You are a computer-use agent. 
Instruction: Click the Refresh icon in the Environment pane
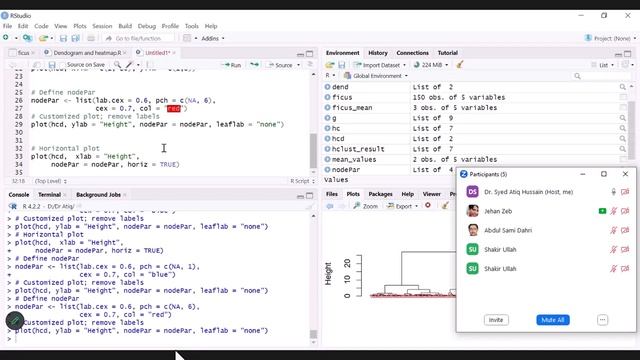coord(625,64)
